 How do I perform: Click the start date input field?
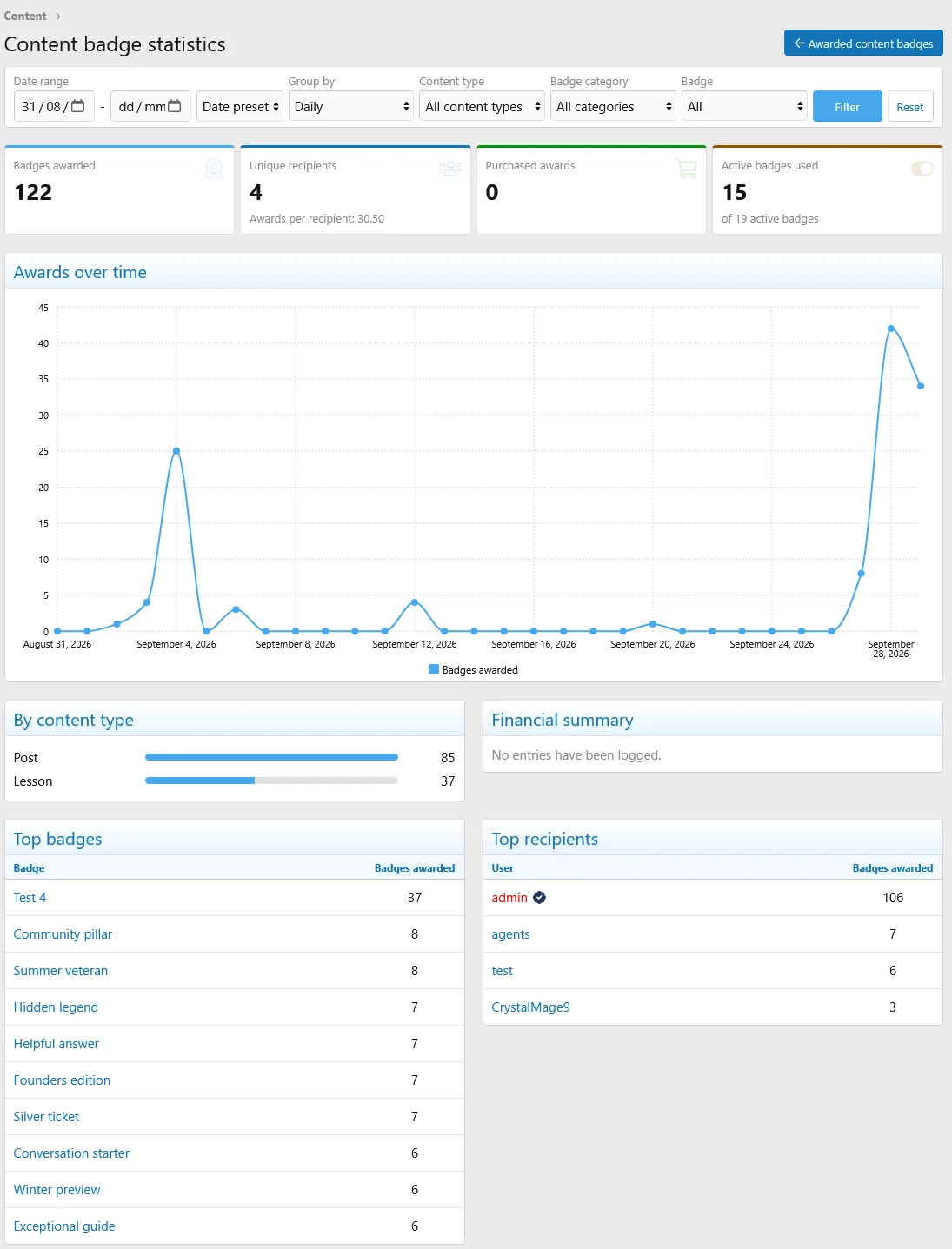pos(54,107)
